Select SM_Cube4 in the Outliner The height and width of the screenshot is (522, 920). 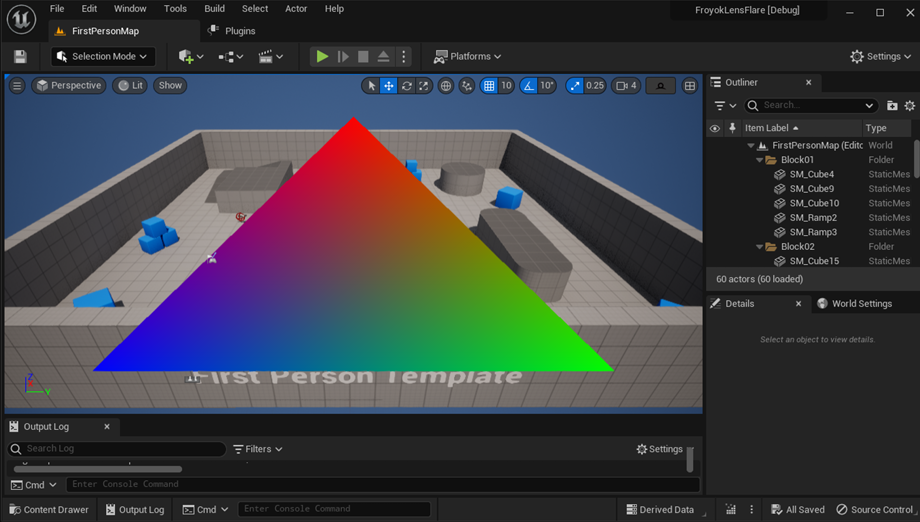811,174
